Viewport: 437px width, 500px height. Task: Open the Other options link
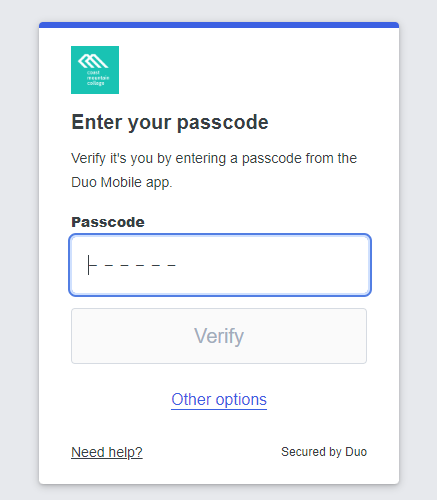tap(219, 399)
